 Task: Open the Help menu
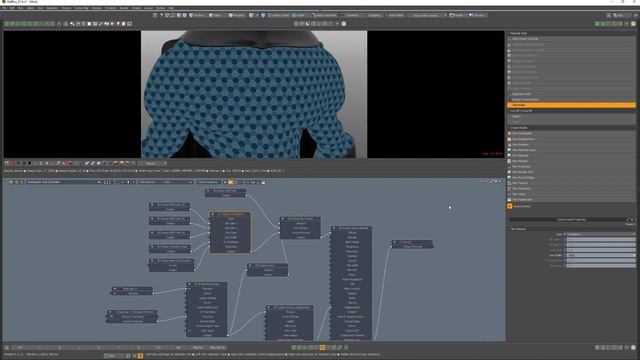point(171,8)
